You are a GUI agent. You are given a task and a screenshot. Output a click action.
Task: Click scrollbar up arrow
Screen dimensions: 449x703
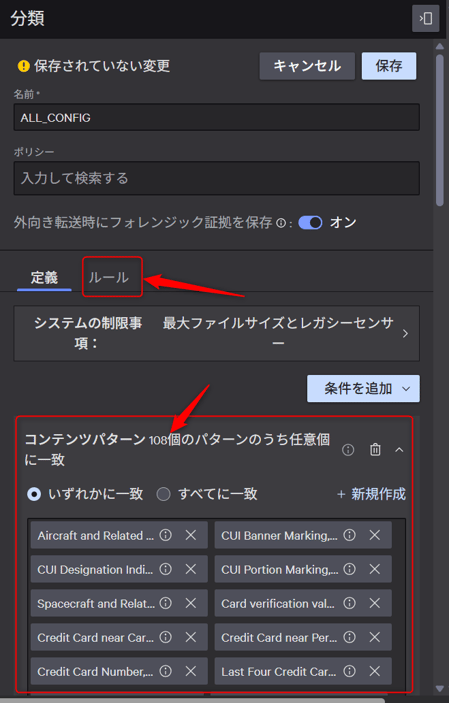point(440,47)
